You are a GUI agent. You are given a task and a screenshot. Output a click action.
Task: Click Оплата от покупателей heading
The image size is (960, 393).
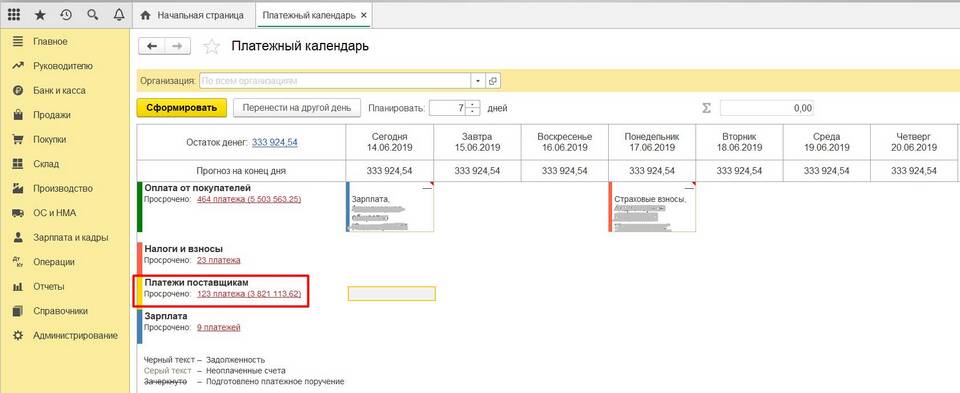[x=198, y=188]
